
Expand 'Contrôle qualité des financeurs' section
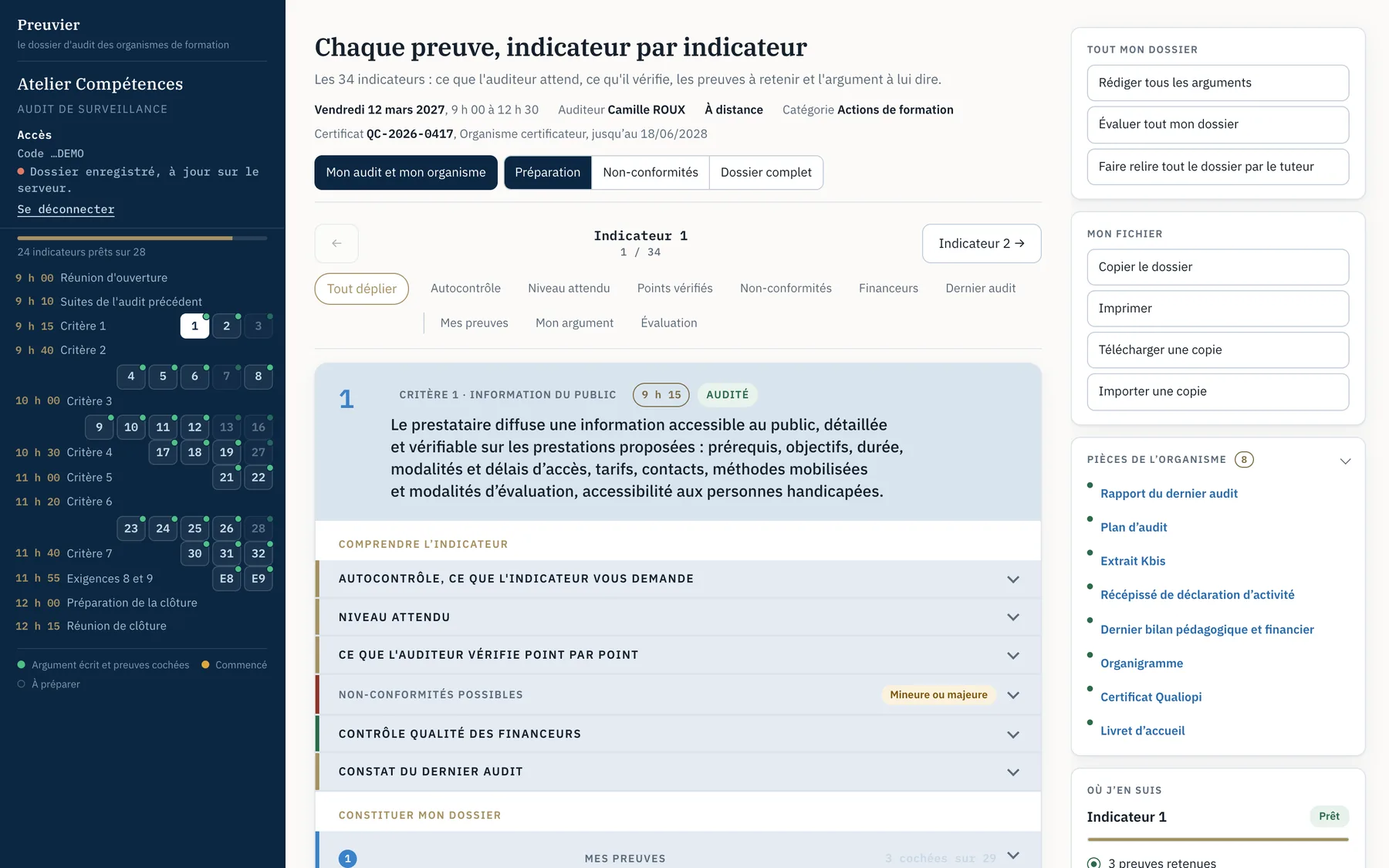678,734
